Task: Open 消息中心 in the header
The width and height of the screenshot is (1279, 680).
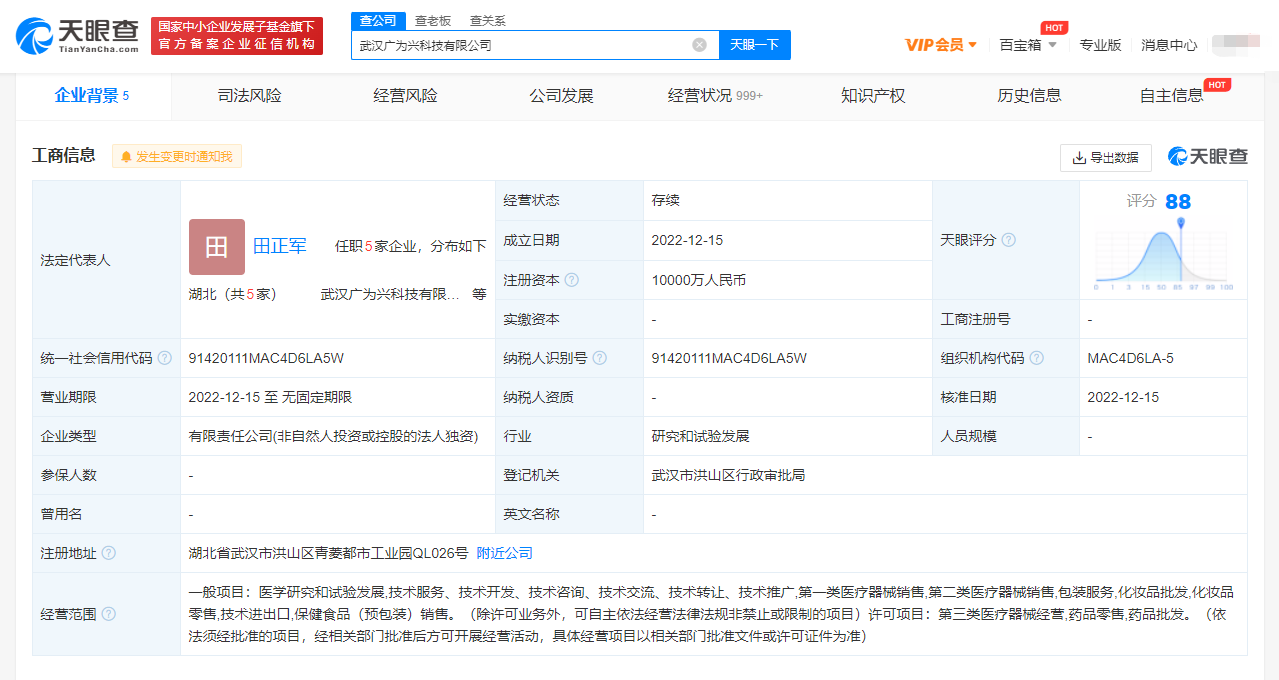Action: click(x=1169, y=45)
